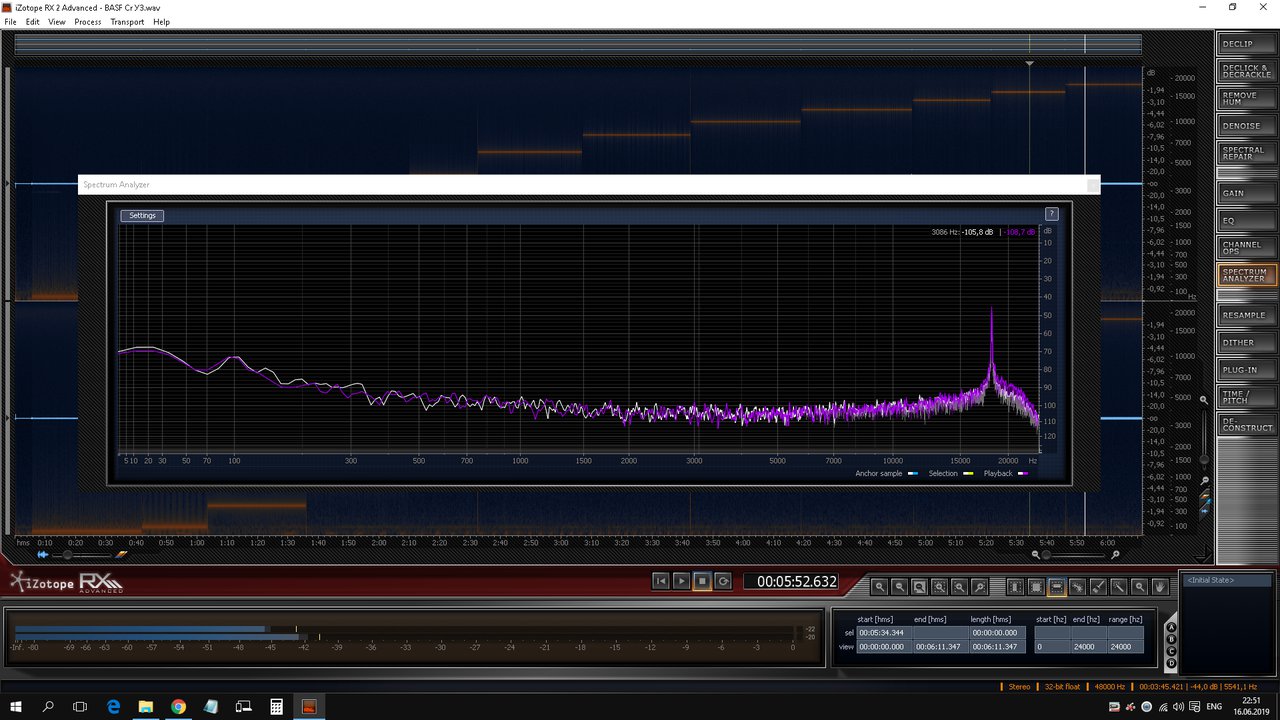The height and width of the screenshot is (720, 1280).
Task: Click the view end time field
Action: coord(940,647)
